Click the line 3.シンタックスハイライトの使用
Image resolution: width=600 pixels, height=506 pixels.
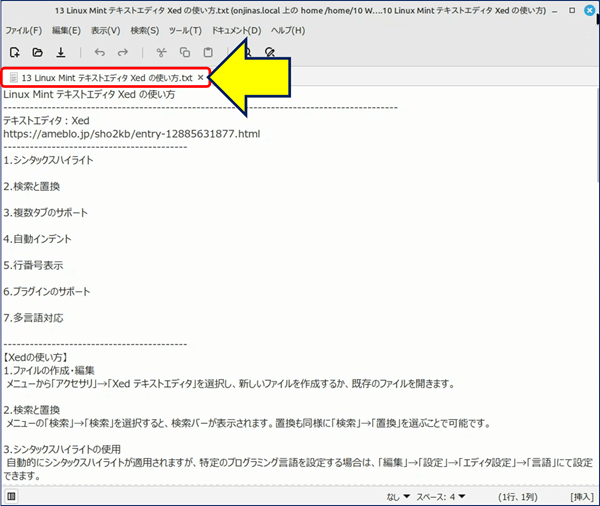point(62,449)
